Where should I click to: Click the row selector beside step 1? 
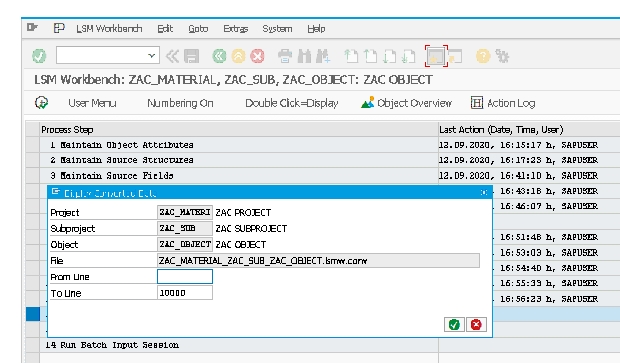pos(33,145)
